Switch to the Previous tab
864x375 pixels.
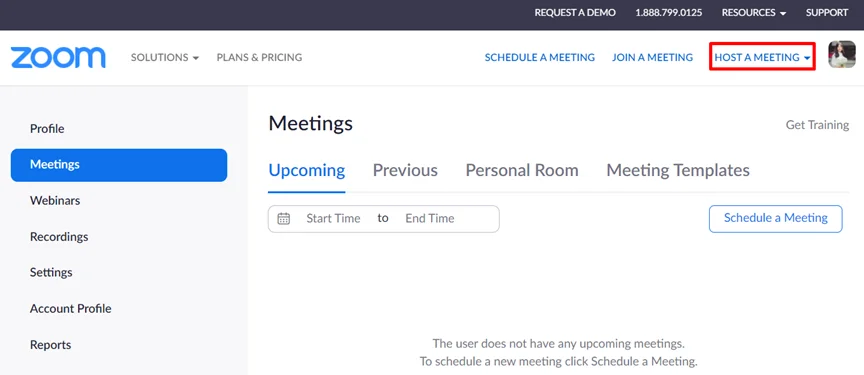click(x=405, y=170)
